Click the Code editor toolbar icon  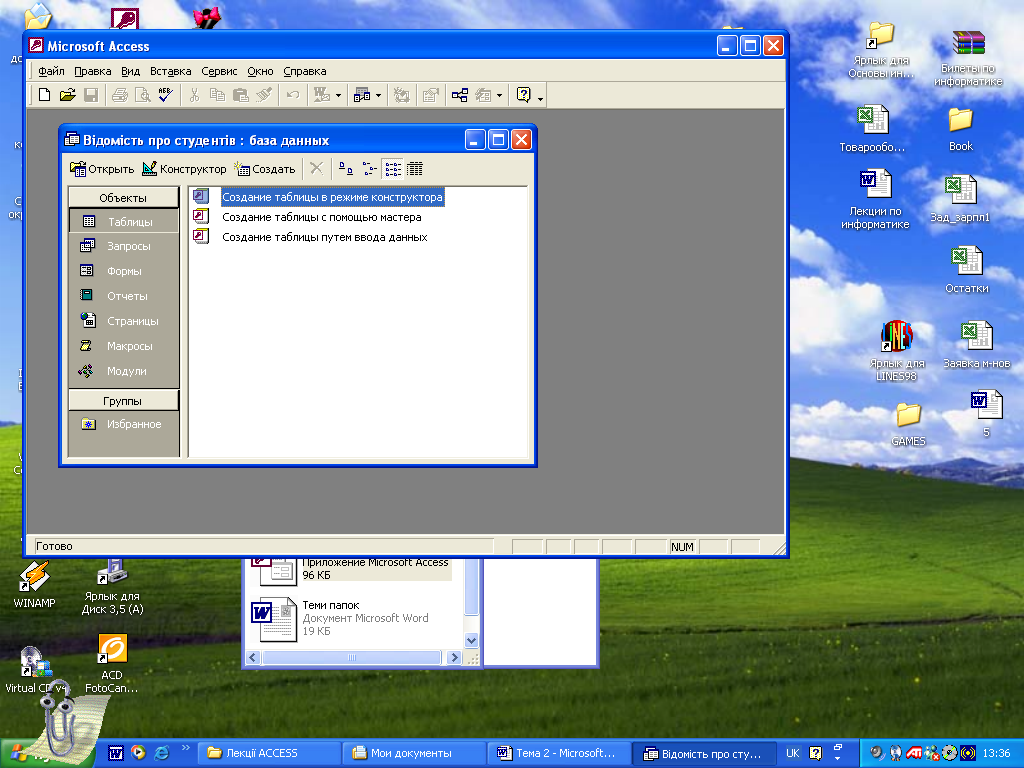(402, 95)
